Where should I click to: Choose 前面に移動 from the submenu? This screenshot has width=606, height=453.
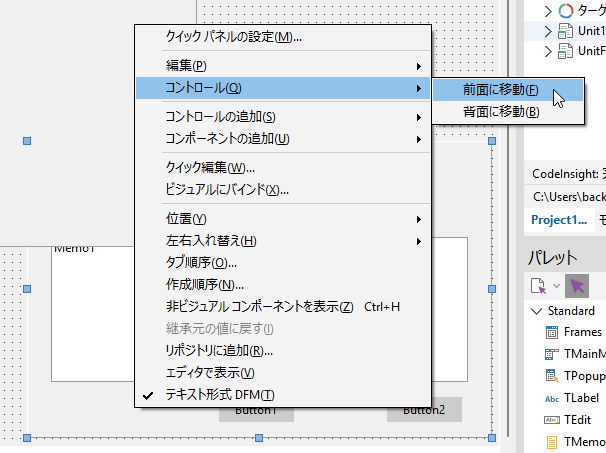click(x=500, y=90)
